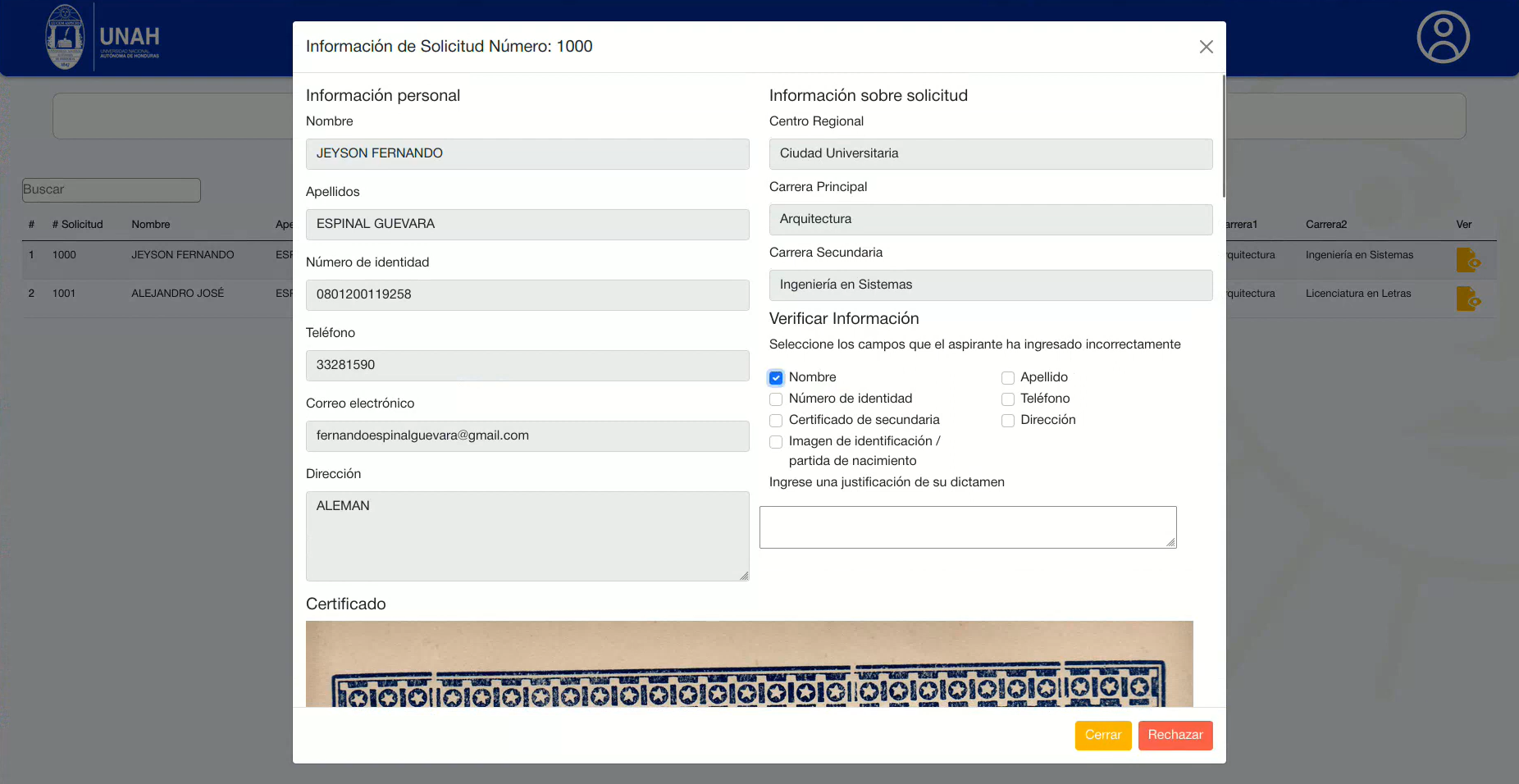
Task: Check Imagen de identificación checkbox
Action: 776,442
